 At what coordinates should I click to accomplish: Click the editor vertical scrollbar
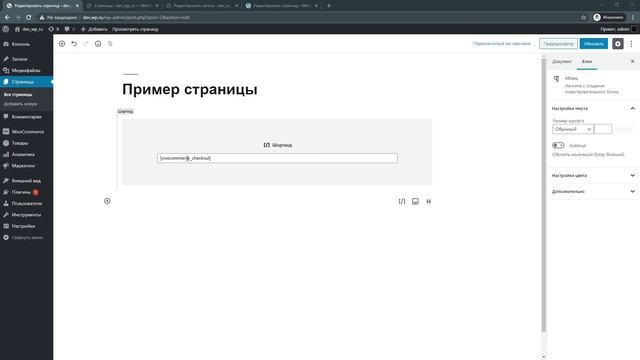point(543,195)
